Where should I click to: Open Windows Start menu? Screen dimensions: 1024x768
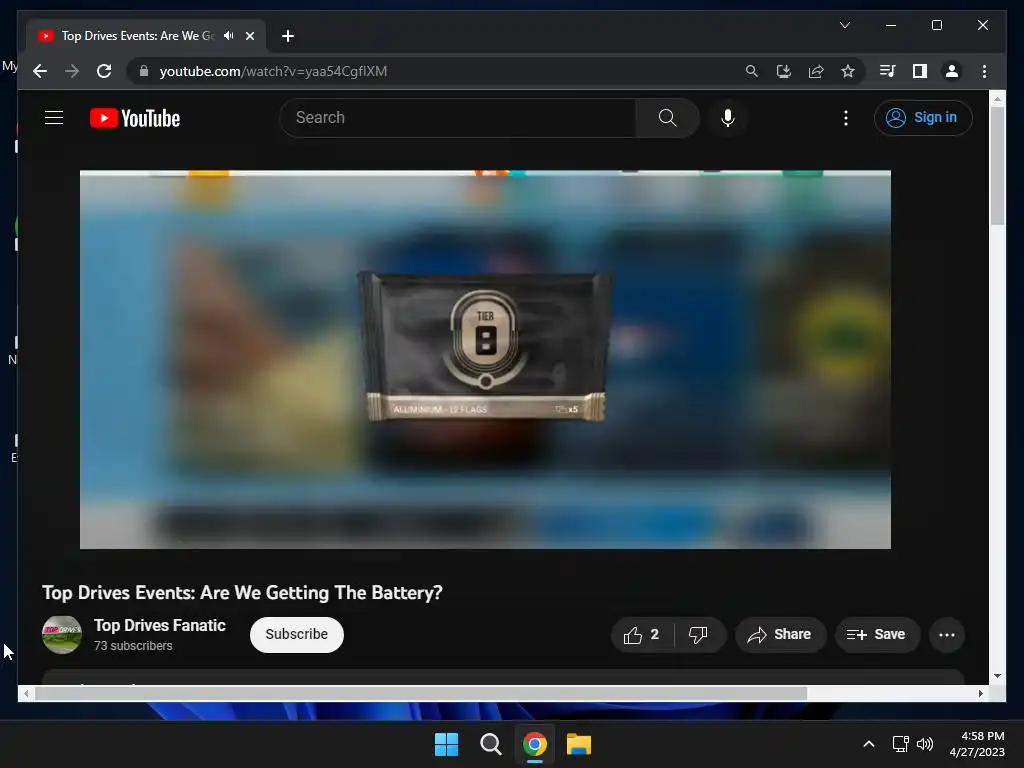447,744
